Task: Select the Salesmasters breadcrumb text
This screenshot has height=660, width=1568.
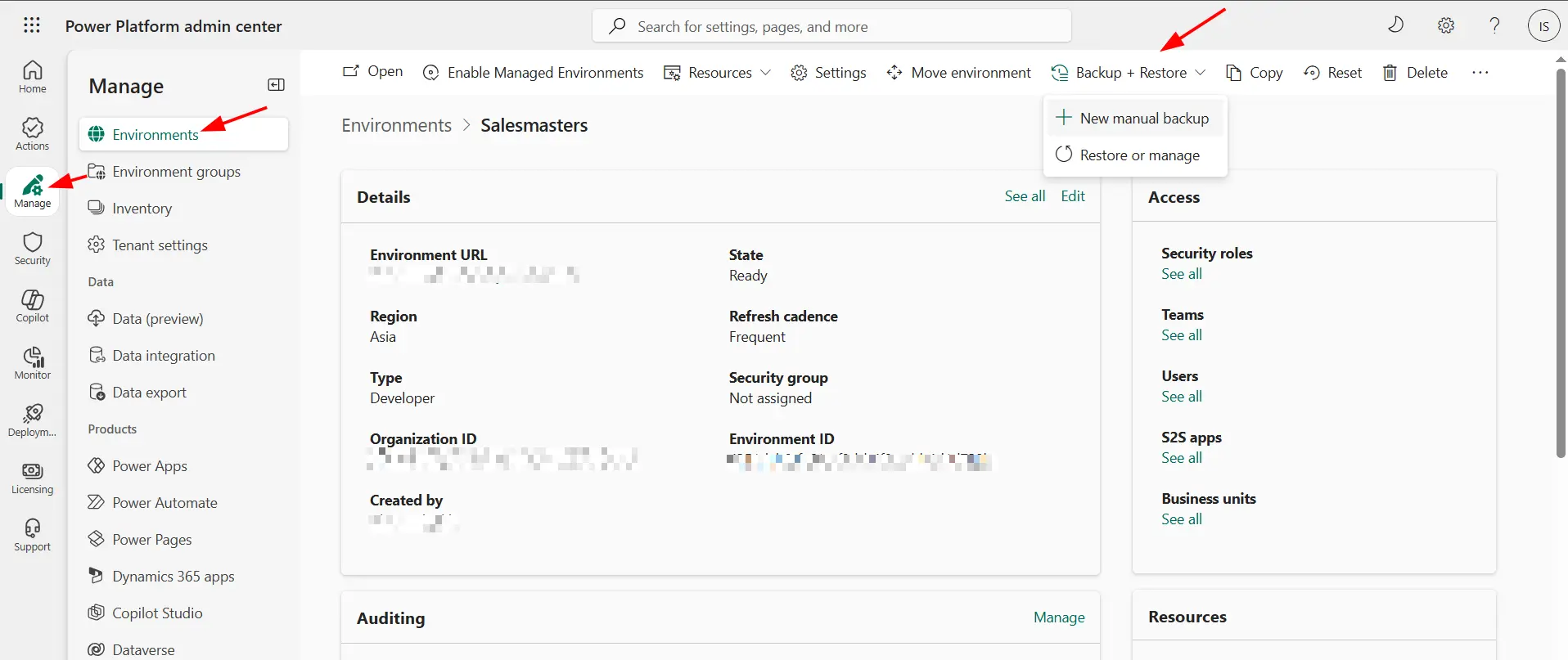Action: (534, 125)
